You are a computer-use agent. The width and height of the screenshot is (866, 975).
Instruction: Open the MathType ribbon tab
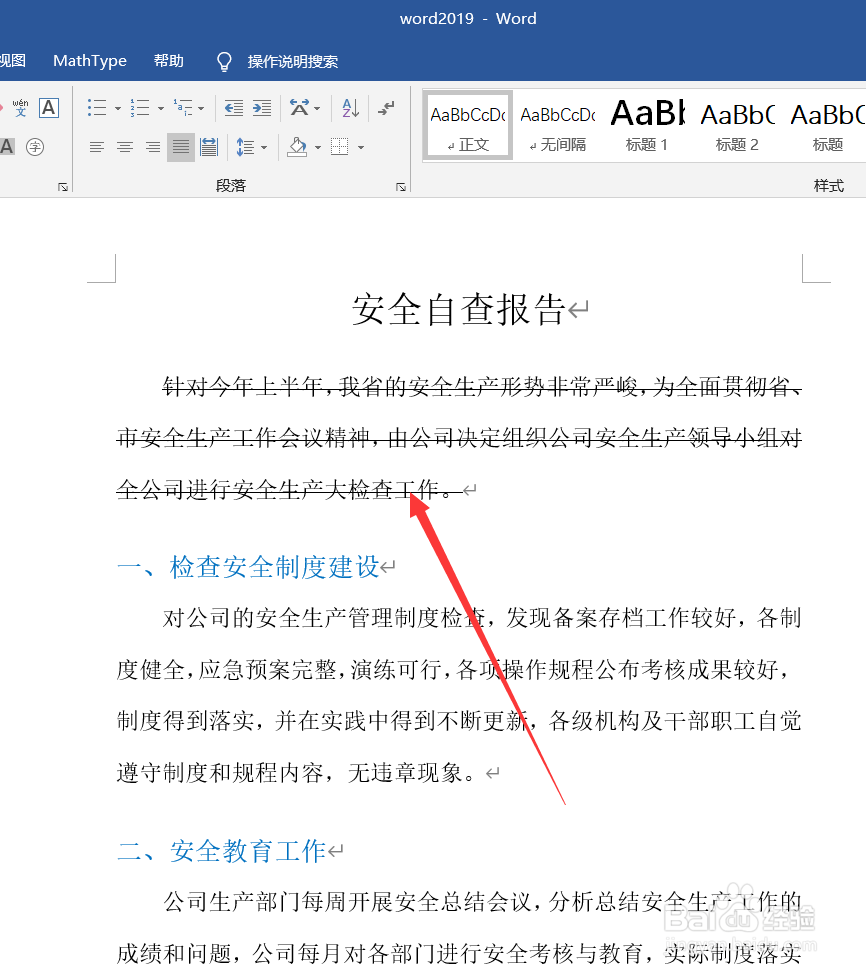(x=89, y=61)
